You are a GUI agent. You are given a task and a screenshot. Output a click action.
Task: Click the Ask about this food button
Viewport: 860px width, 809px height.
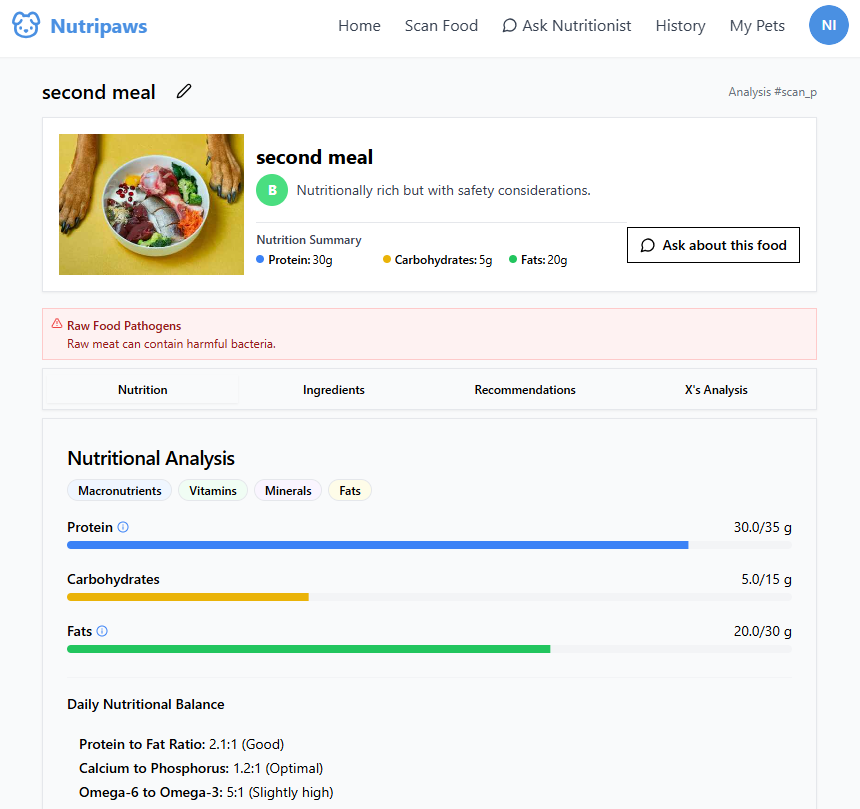(713, 245)
